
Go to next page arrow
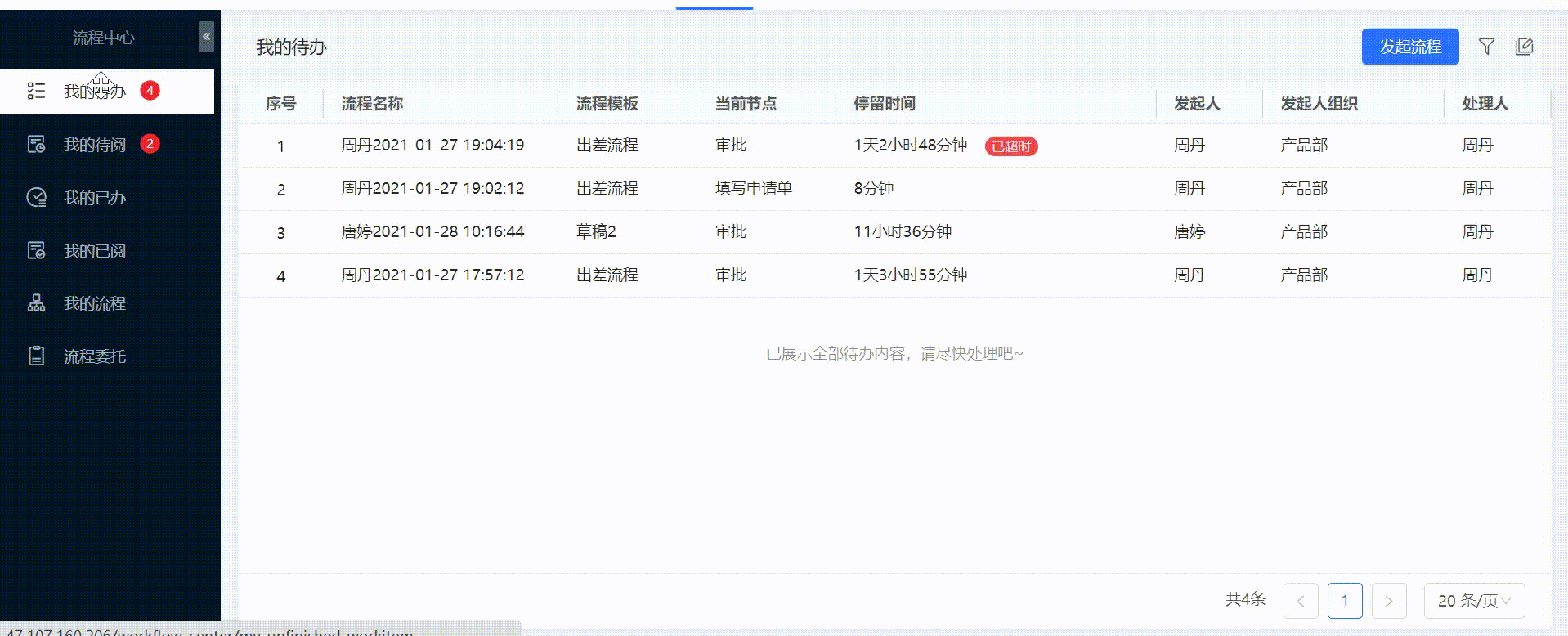1389,601
